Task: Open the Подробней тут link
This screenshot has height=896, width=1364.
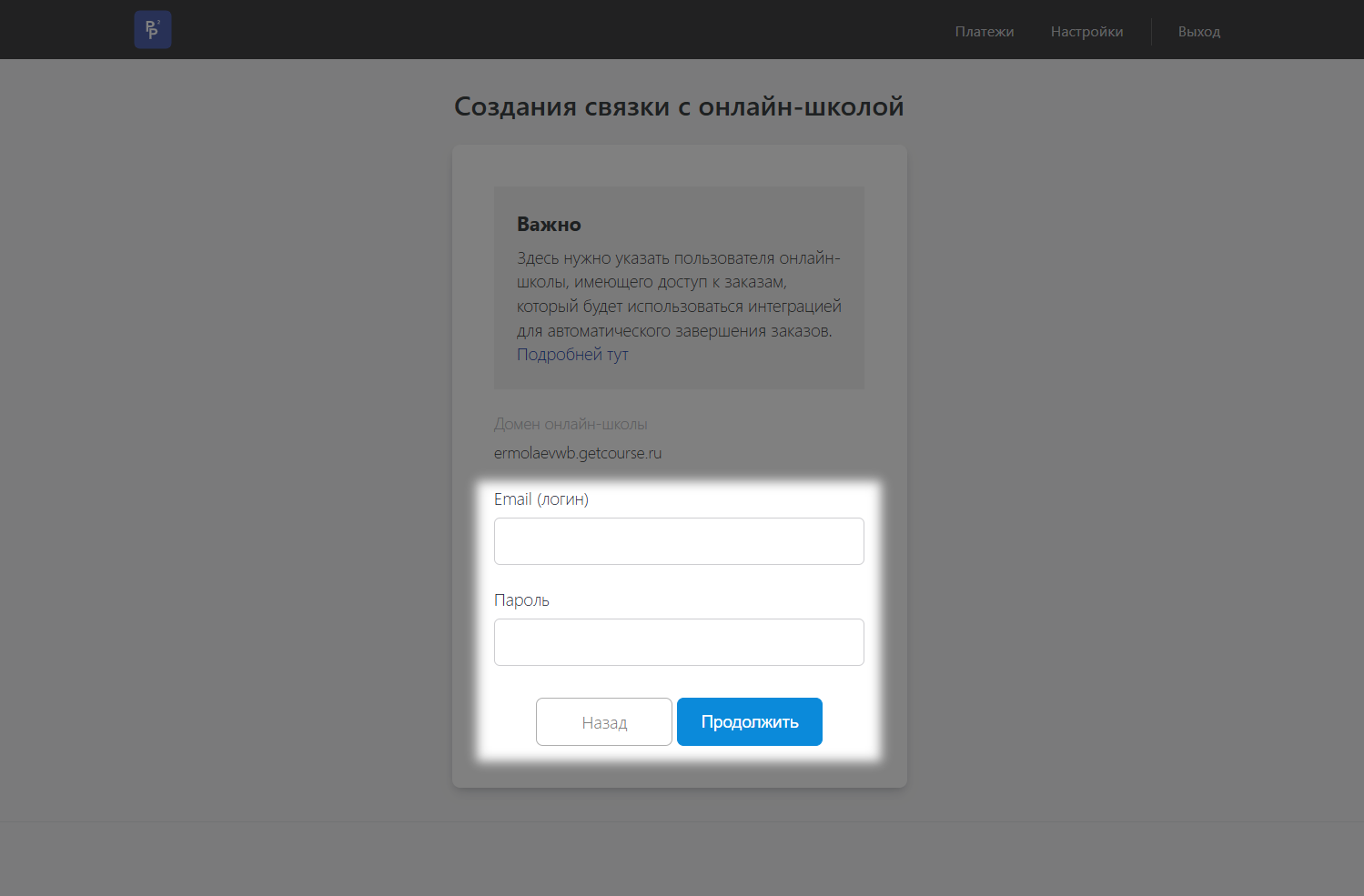Action: pyautogui.click(x=572, y=355)
